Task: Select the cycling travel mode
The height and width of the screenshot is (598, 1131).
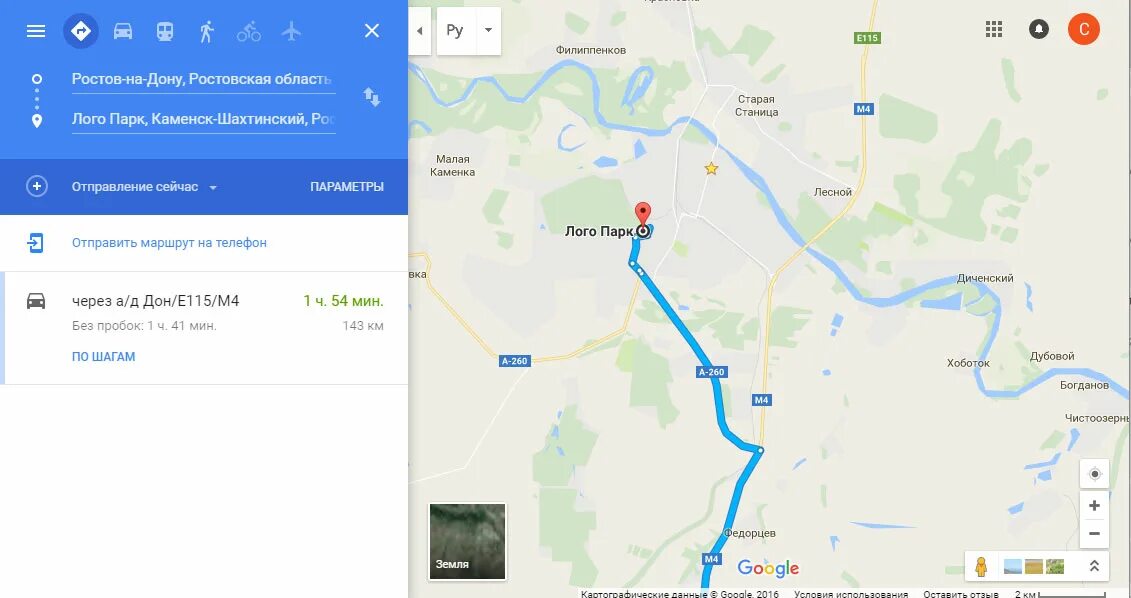Action: click(249, 31)
